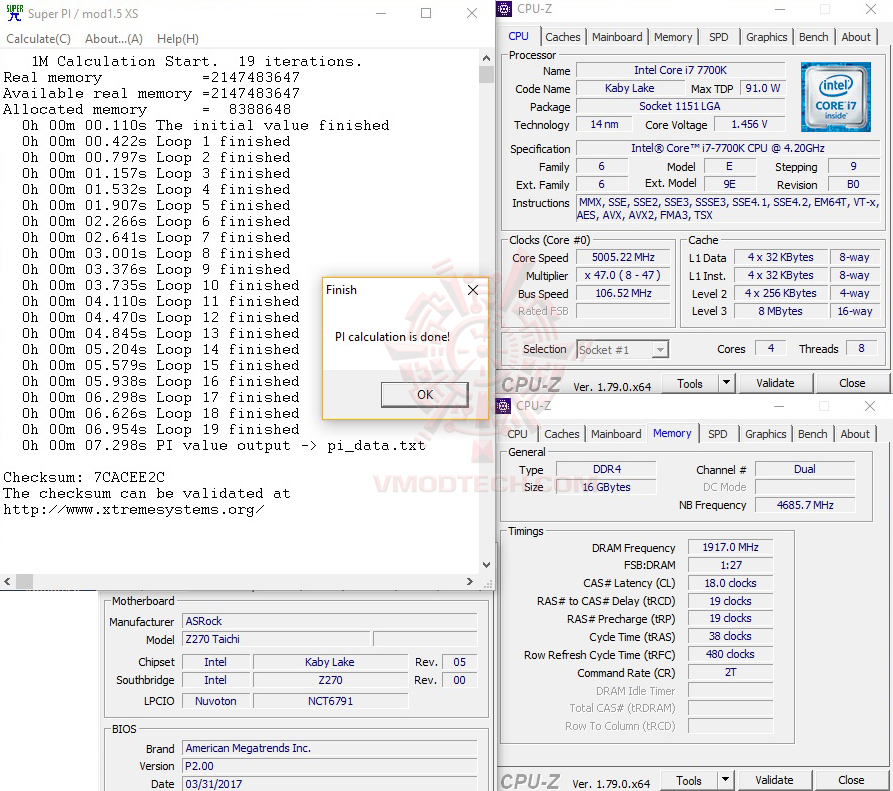Image resolution: width=893 pixels, height=791 pixels.
Task: Maximize the Super PI window
Action: 425,13
